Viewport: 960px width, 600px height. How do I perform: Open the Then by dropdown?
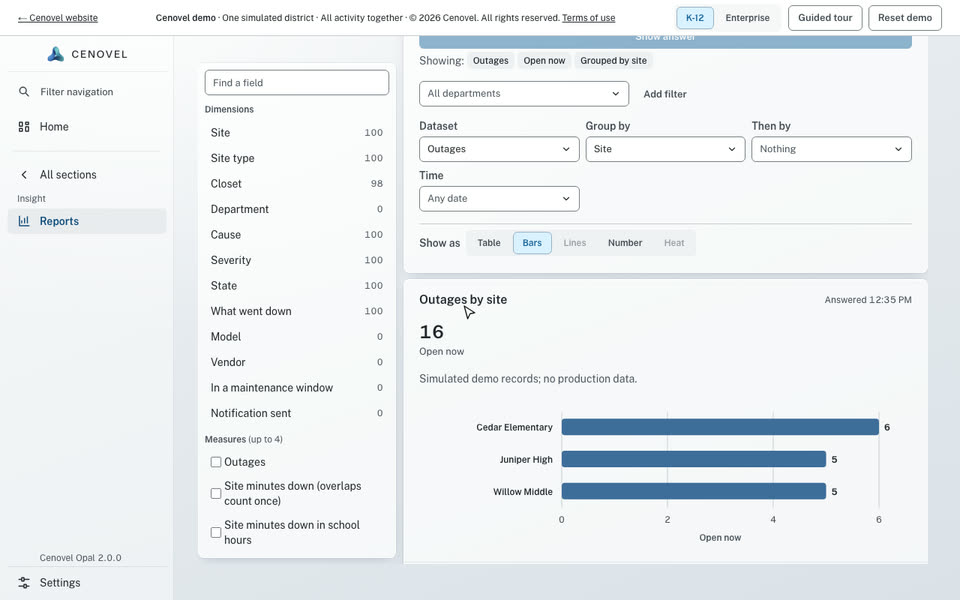pyautogui.click(x=831, y=149)
